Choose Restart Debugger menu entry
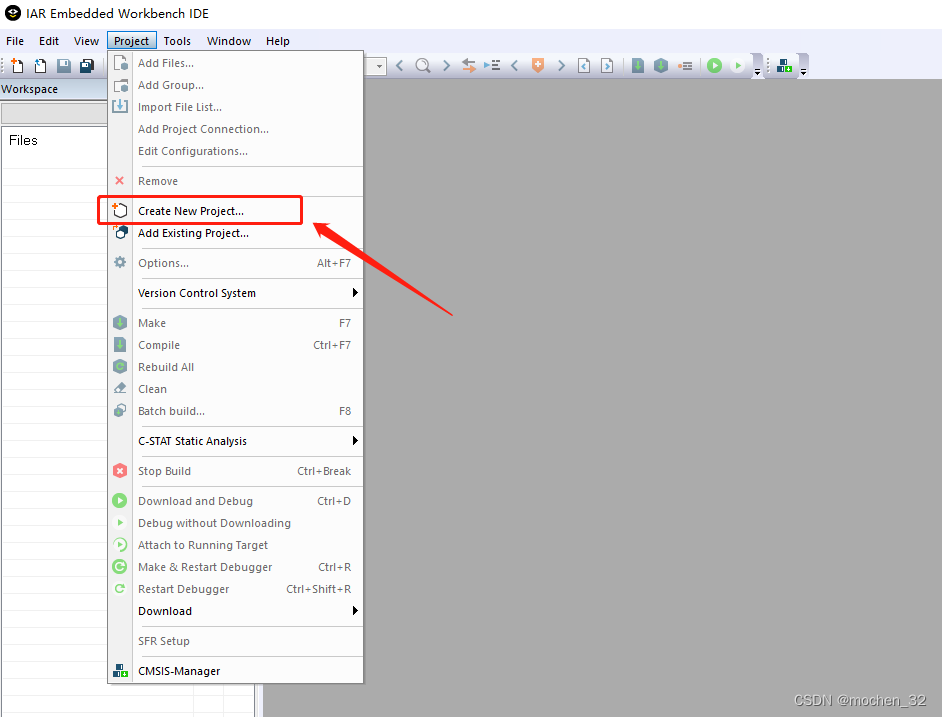 click(236, 589)
